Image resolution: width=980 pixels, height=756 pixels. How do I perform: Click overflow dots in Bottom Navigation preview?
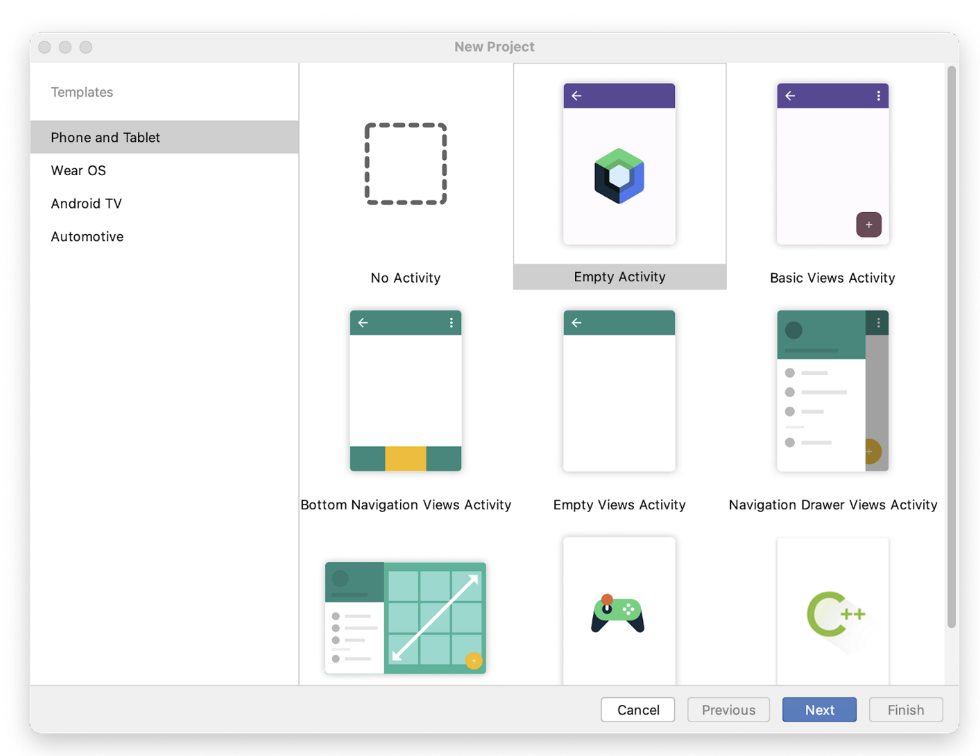(x=451, y=323)
